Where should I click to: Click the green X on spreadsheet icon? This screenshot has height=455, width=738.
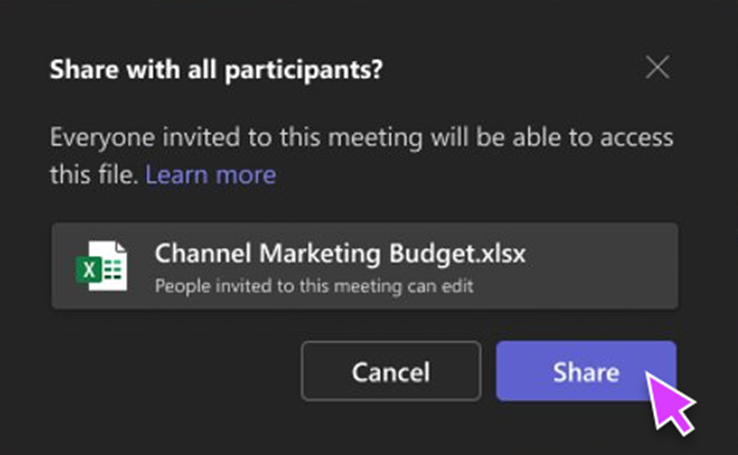point(90,270)
